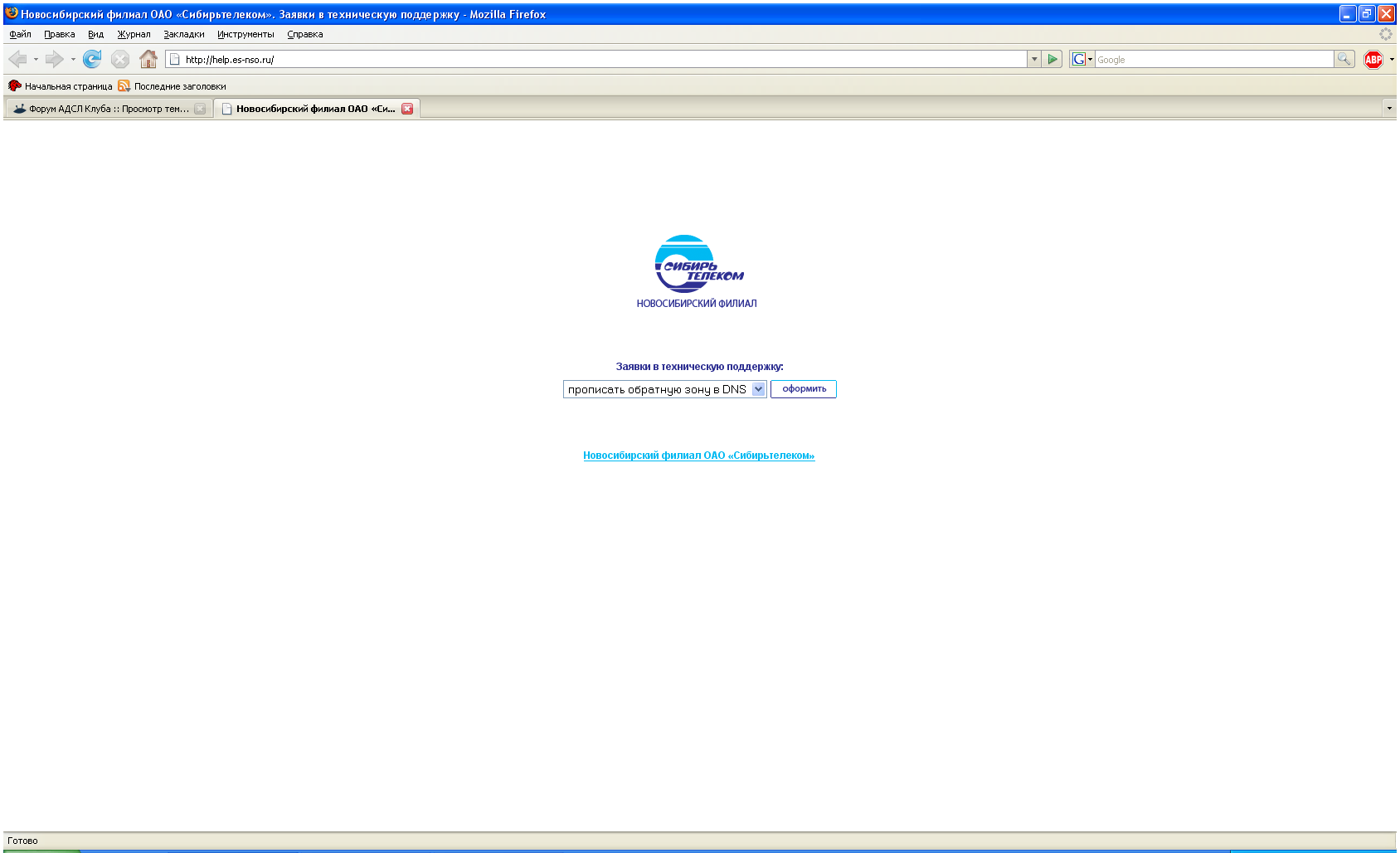Expand the address bar history dropdown
This screenshot has height=853, width=1400.
tap(1034, 59)
